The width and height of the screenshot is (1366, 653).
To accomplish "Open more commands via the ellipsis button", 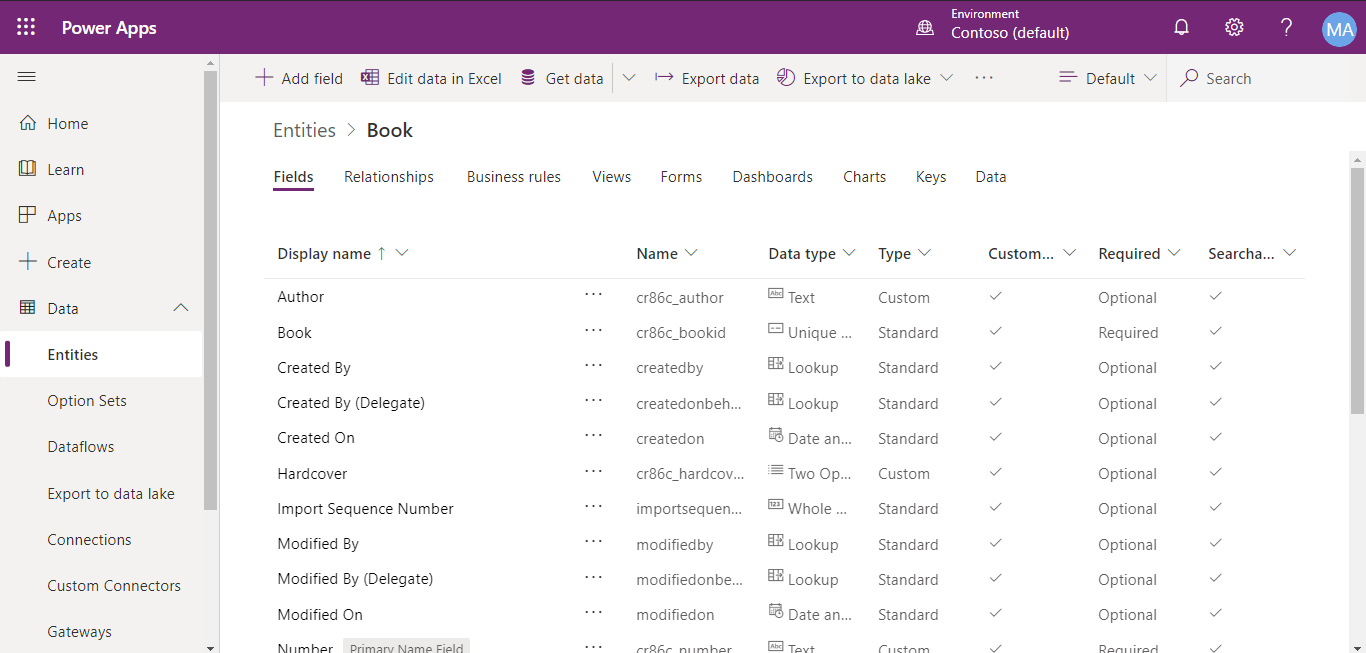I will (983, 77).
